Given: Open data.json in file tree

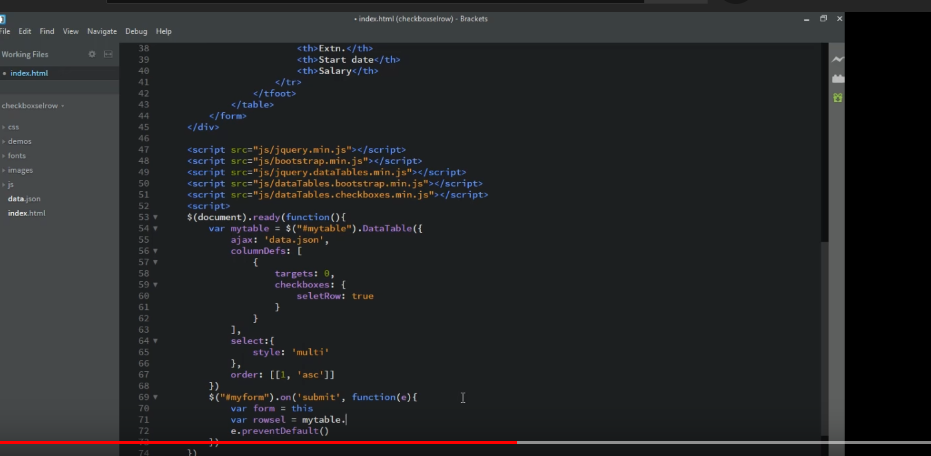Looking at the screenshot, I should point(24,198).
